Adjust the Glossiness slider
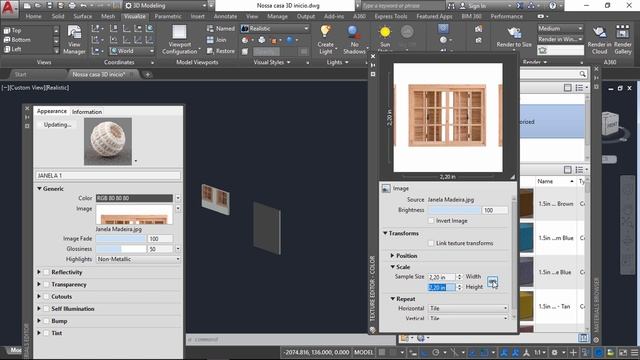 point(121,249)
